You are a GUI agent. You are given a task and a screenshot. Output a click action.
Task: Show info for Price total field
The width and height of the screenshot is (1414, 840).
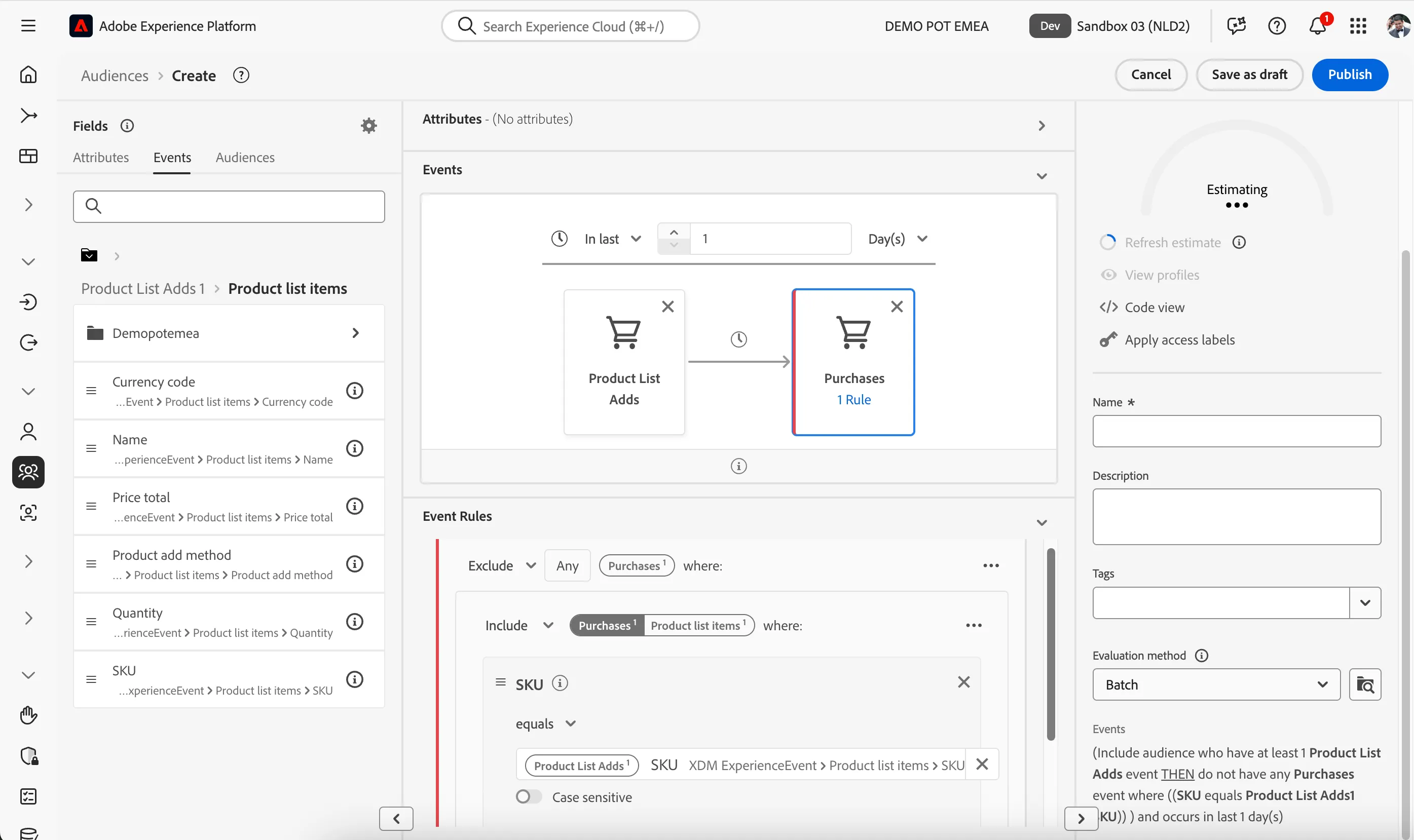point(354,506)
